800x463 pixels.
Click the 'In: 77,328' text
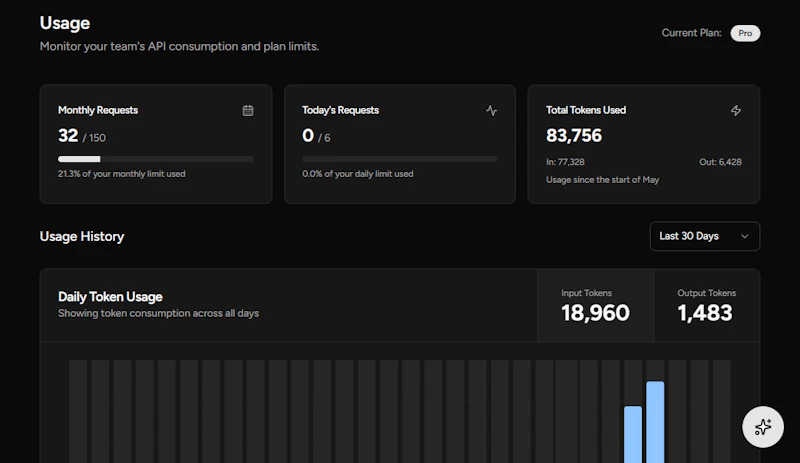point(565,162)
